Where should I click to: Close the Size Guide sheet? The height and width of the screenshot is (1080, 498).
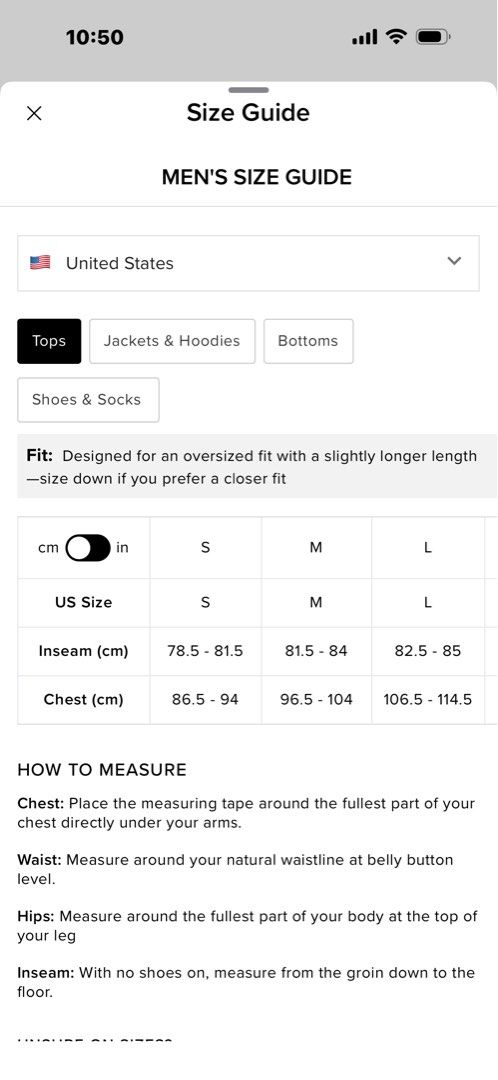pyautogui.click(x=34, y=113)
